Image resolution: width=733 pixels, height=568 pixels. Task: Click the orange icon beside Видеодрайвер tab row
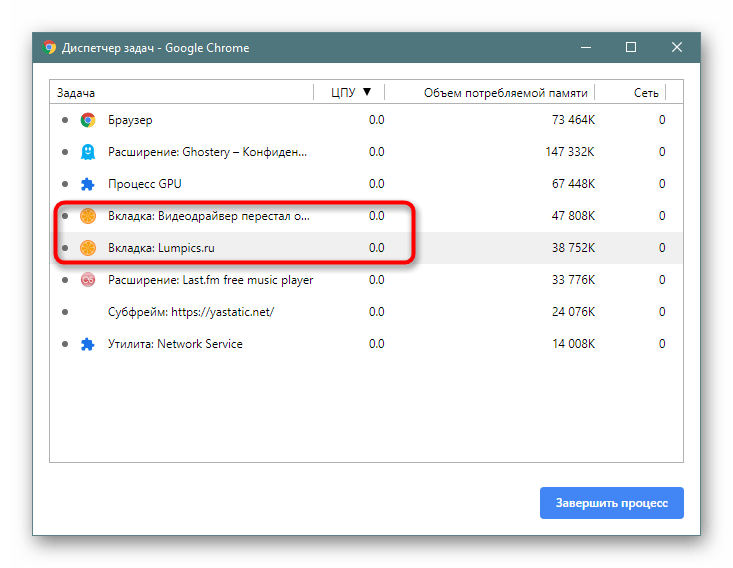click(88, 216)
